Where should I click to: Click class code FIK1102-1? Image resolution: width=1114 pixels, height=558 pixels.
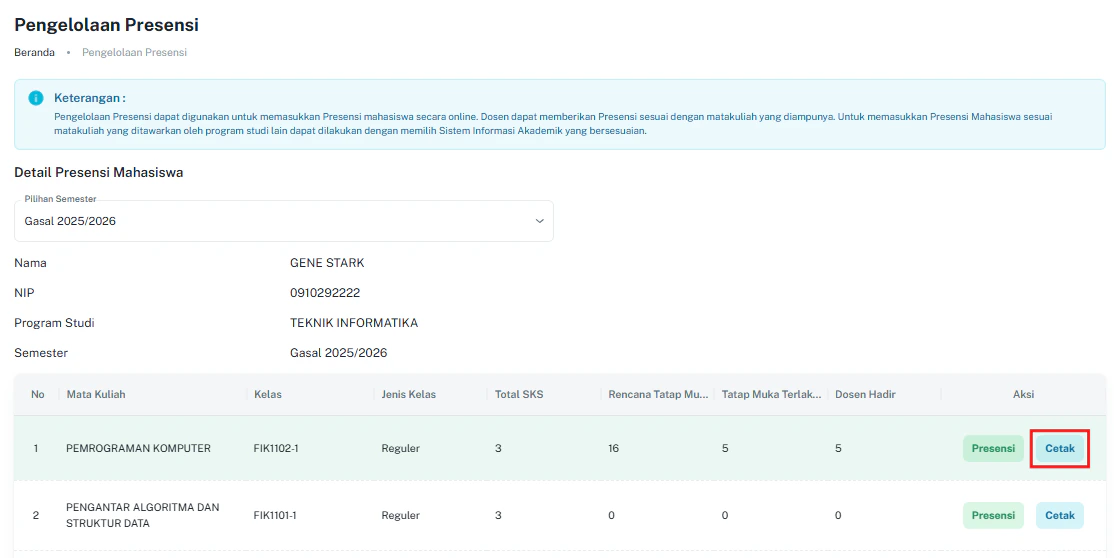276,449
